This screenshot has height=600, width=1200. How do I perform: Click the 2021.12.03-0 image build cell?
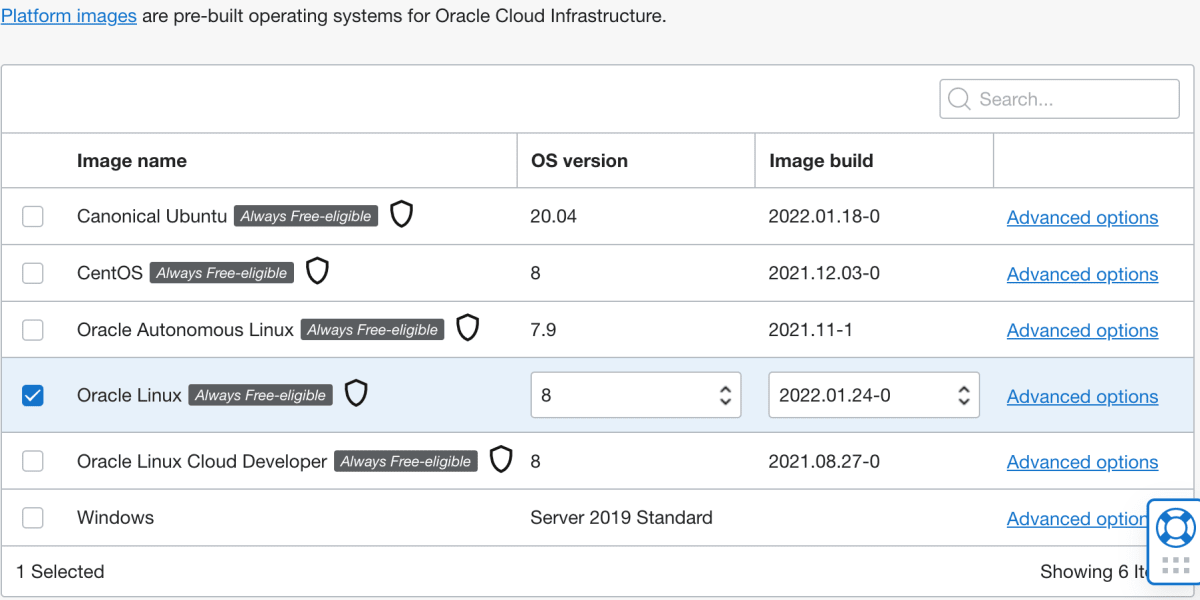824,273
